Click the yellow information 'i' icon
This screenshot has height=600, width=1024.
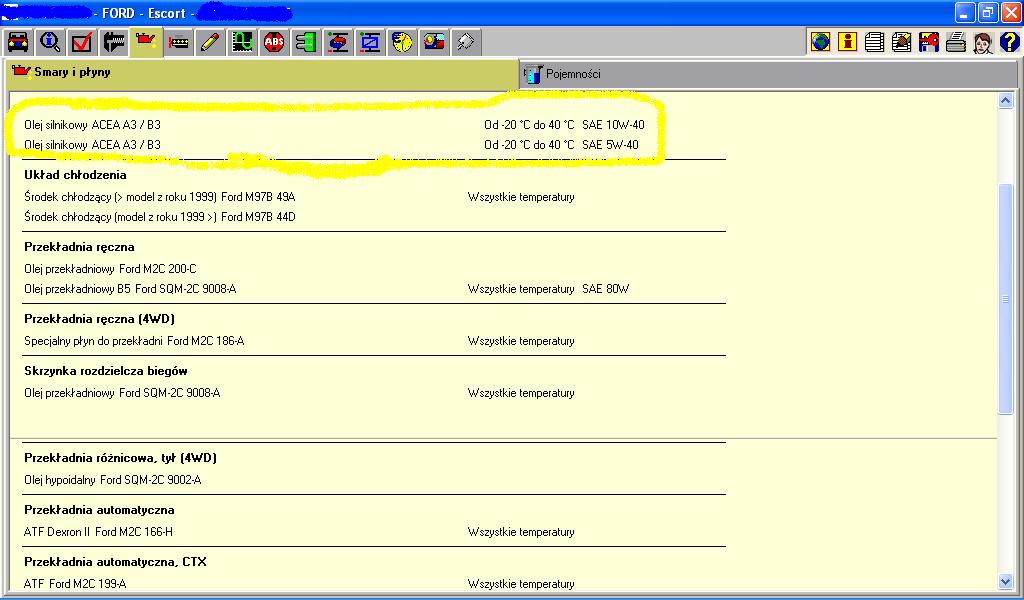[848, 42]
